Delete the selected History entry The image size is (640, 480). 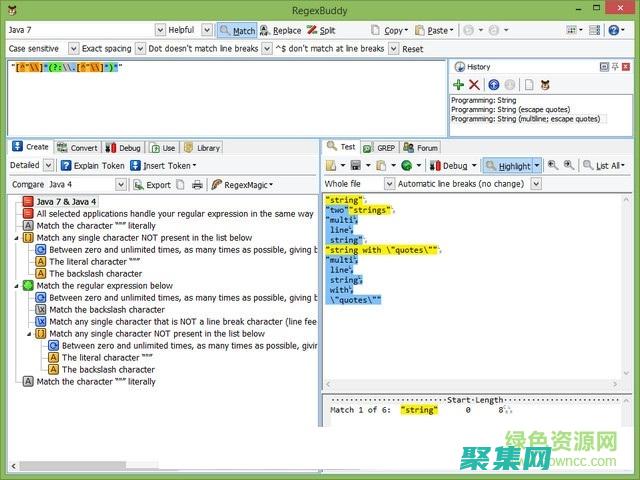(x=474, y=85)
